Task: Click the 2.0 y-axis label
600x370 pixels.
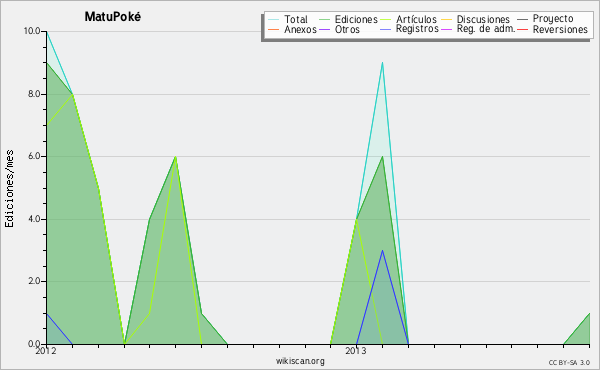Action: [x=34, y=281]
